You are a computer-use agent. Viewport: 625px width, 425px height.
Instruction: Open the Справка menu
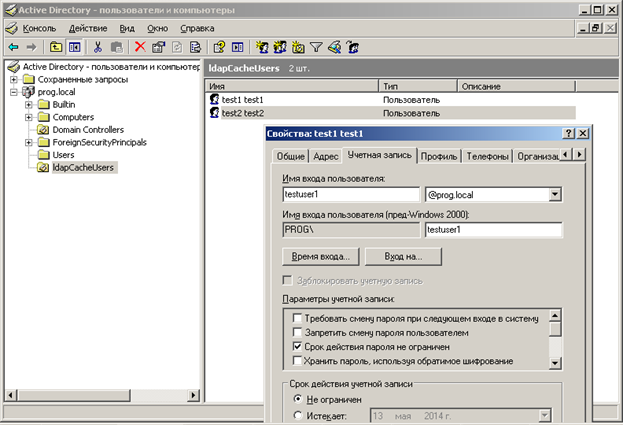[197, 28]
